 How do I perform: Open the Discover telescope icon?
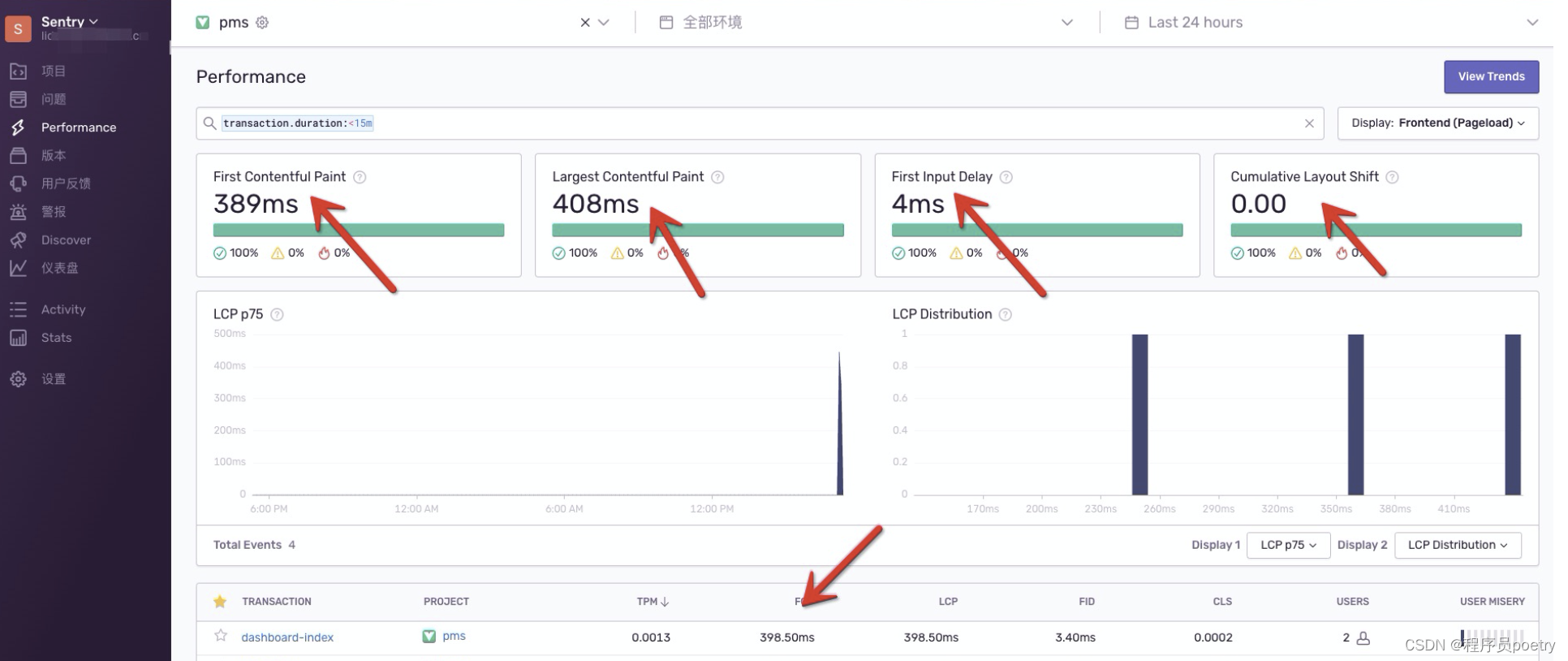coord(18,240)
